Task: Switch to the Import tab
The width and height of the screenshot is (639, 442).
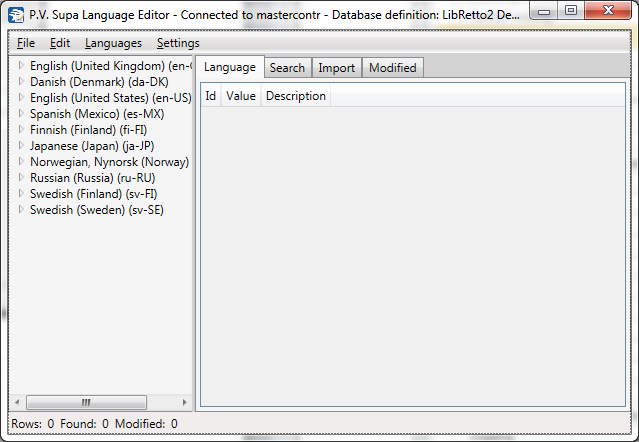Action: tap(336, 68)
